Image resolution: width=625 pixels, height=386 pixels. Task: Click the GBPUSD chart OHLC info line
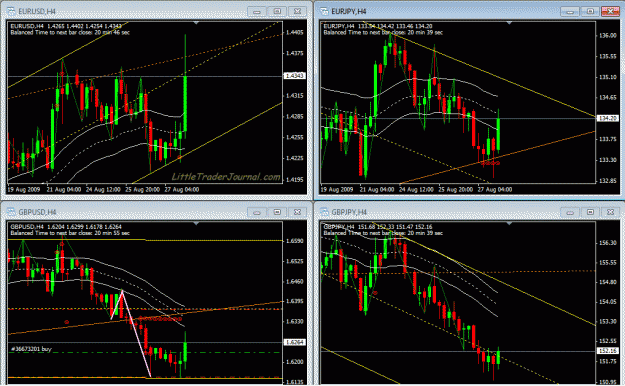(x=66, y=227)
